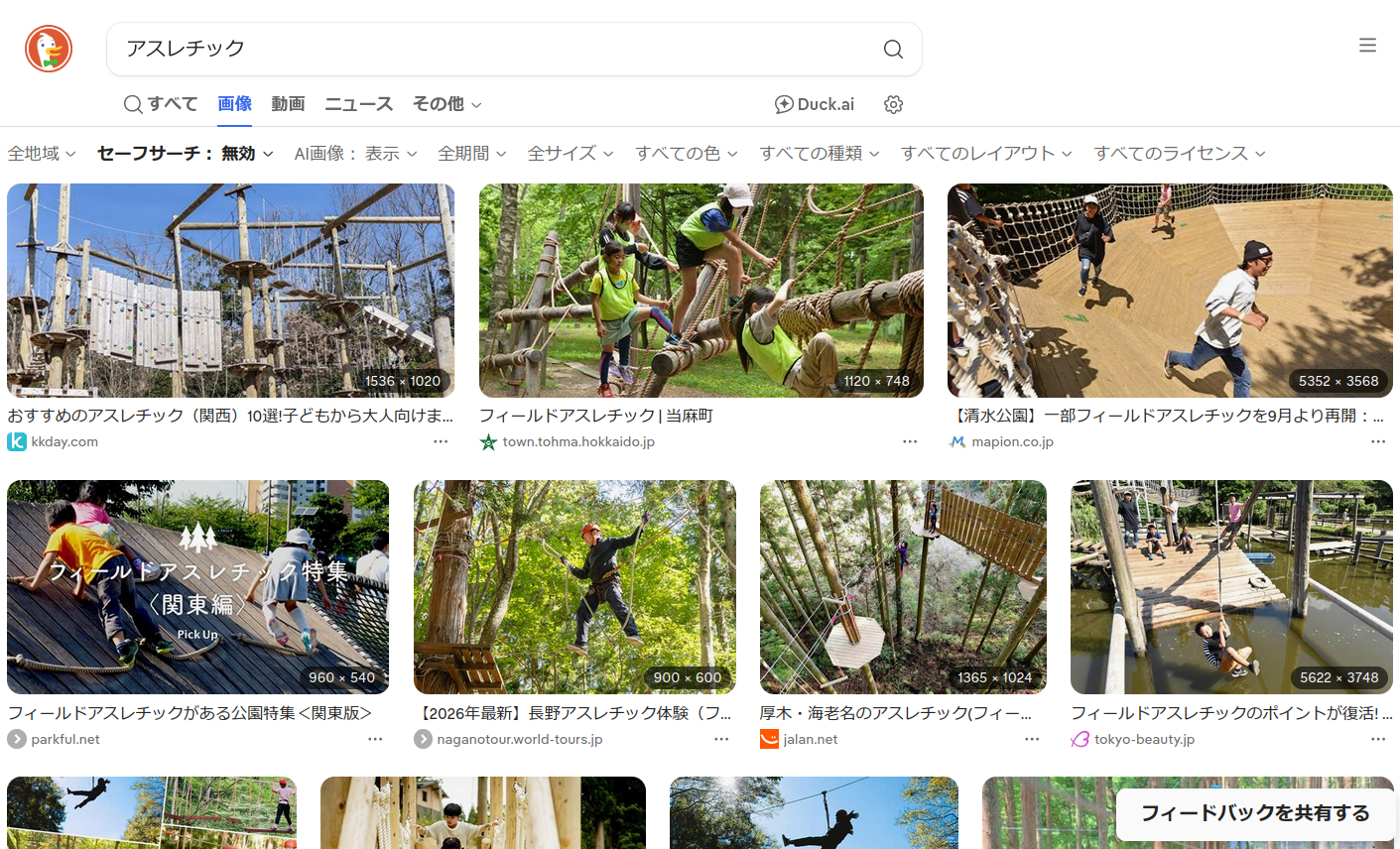Open the 1536 × 1020 athletic tower thumbnail
Viewport: 1400px width, 849px height.
(230, 291)
